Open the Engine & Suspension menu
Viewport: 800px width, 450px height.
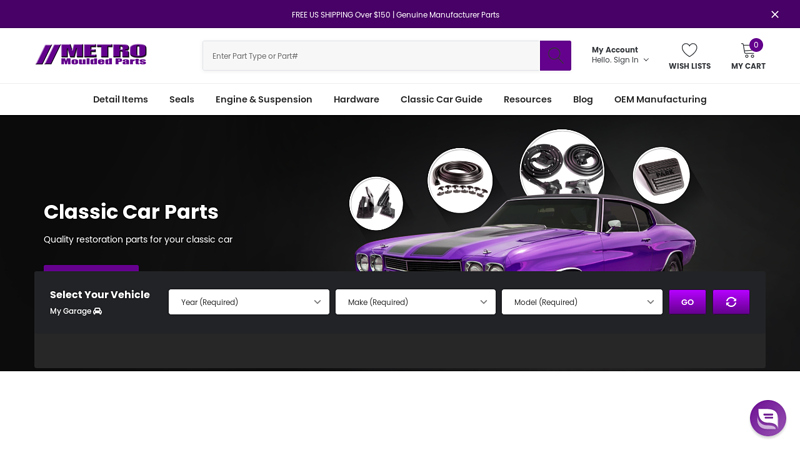(264, 99)
